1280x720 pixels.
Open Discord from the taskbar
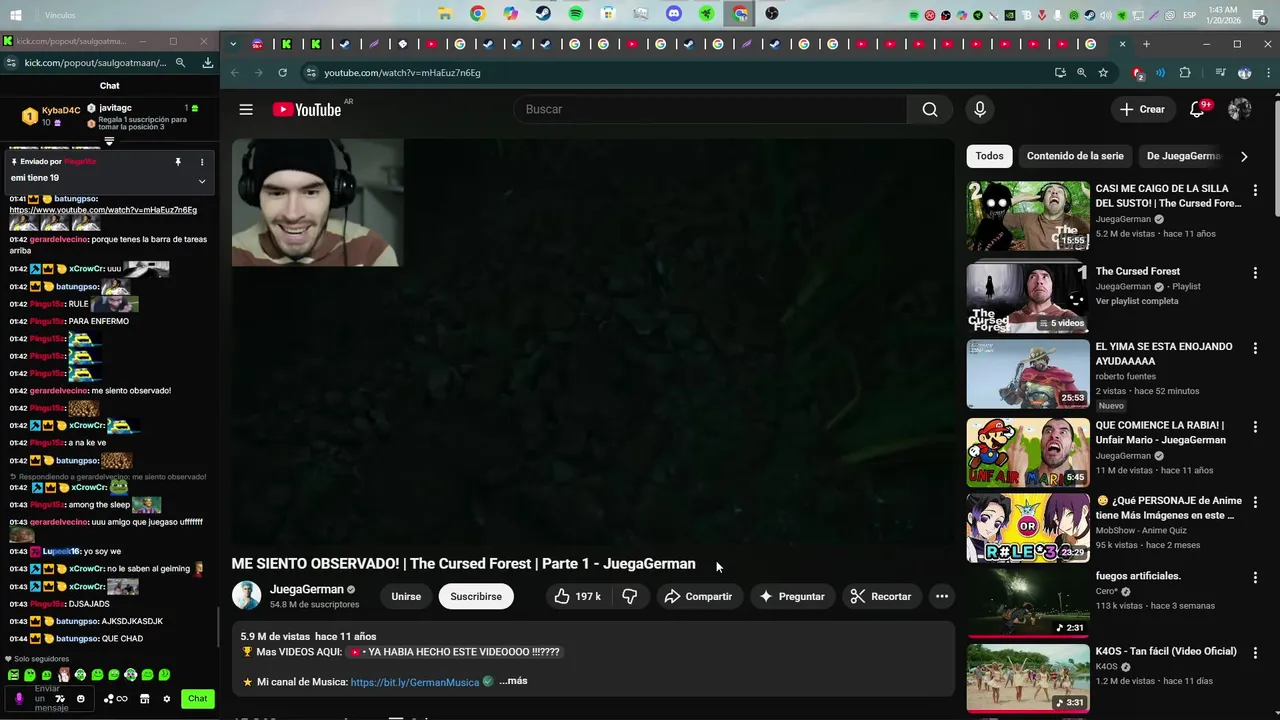(x=674, y=14)
